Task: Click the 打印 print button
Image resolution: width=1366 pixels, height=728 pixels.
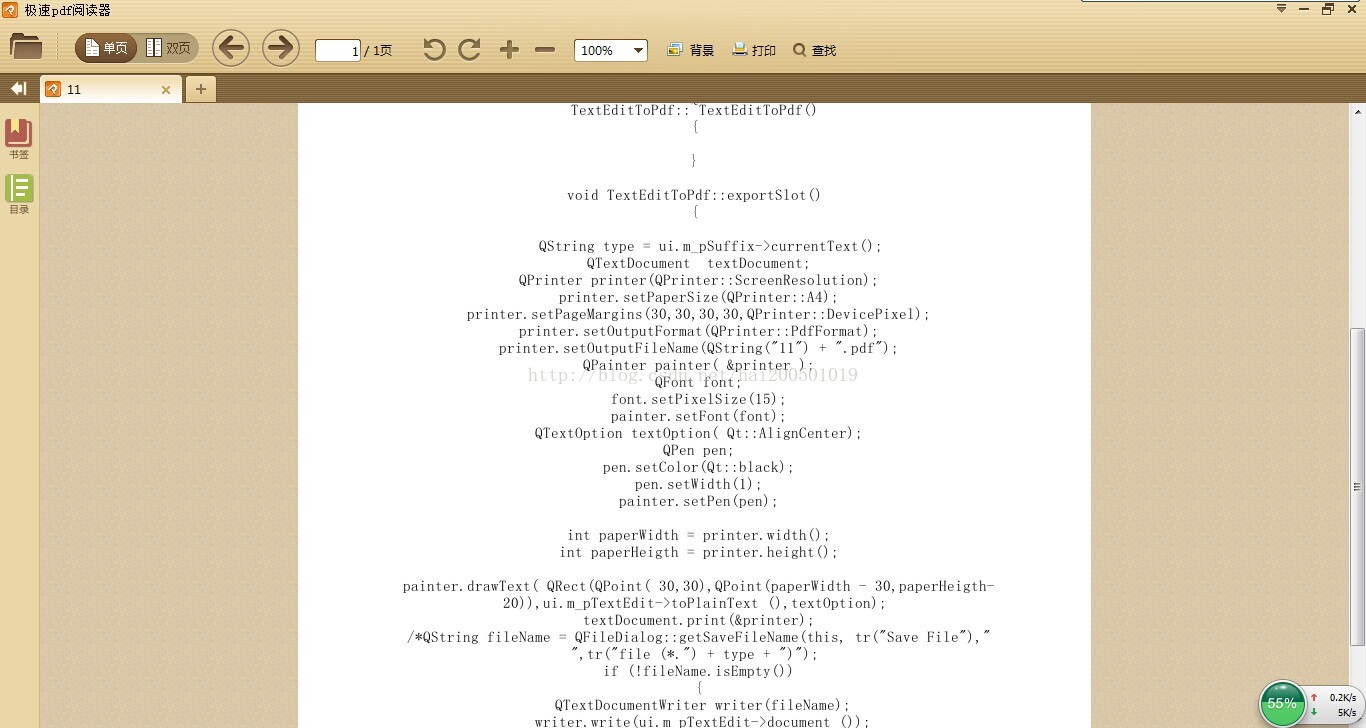Action: [754, 50]
